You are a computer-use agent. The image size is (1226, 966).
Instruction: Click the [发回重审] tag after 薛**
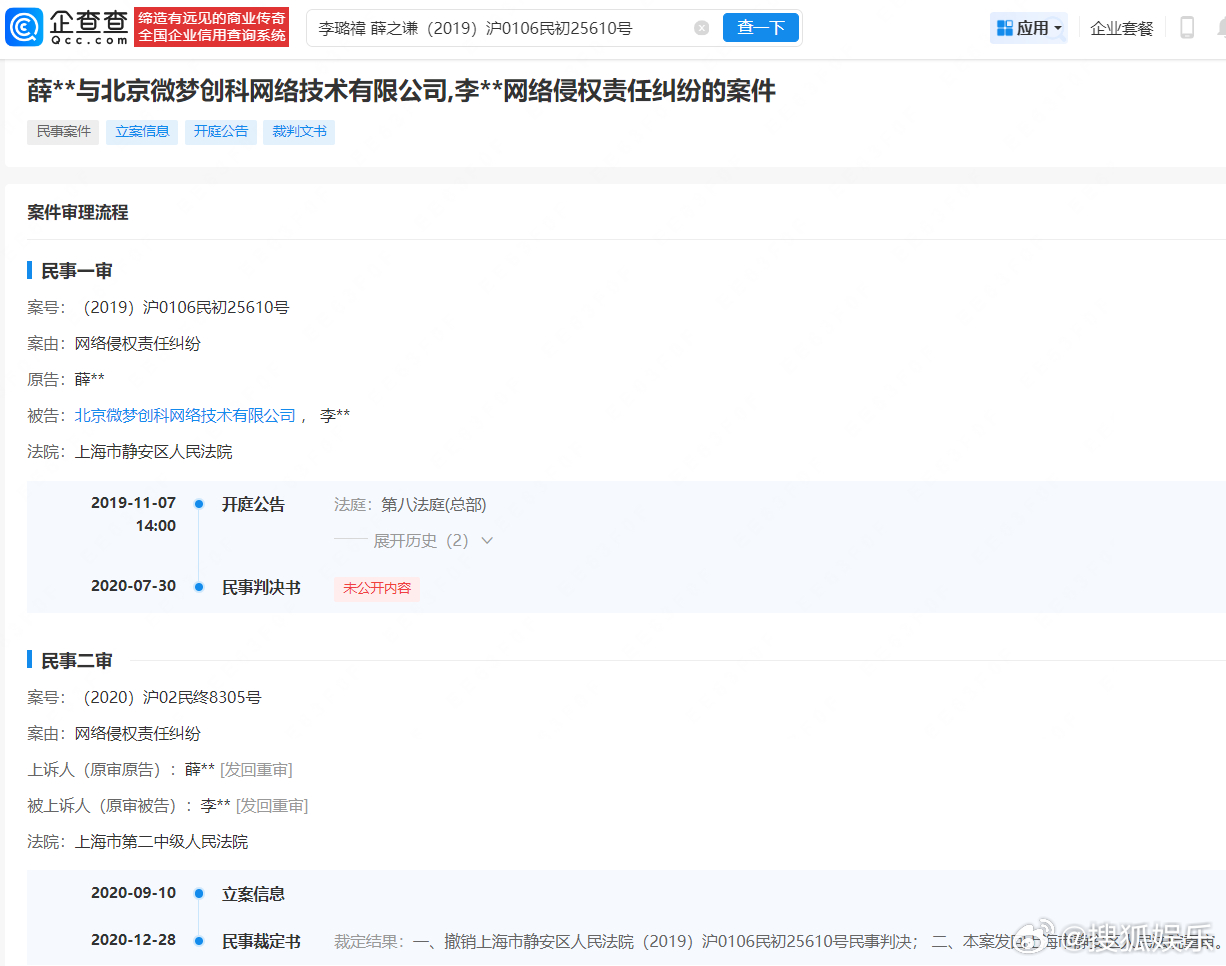pyautogui.click(x=256, y=770)
